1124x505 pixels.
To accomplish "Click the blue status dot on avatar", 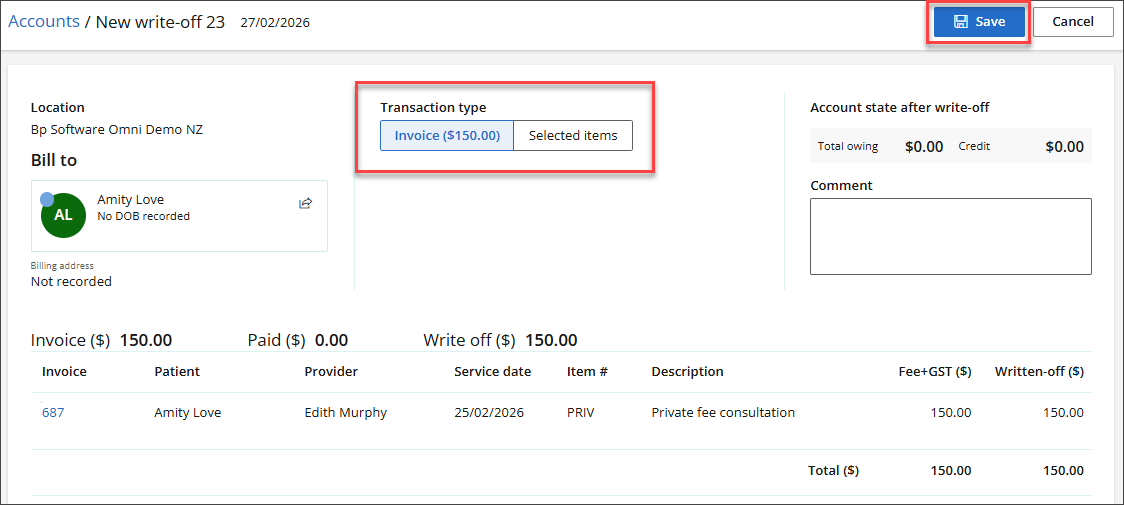I will [x=47, y=200].
